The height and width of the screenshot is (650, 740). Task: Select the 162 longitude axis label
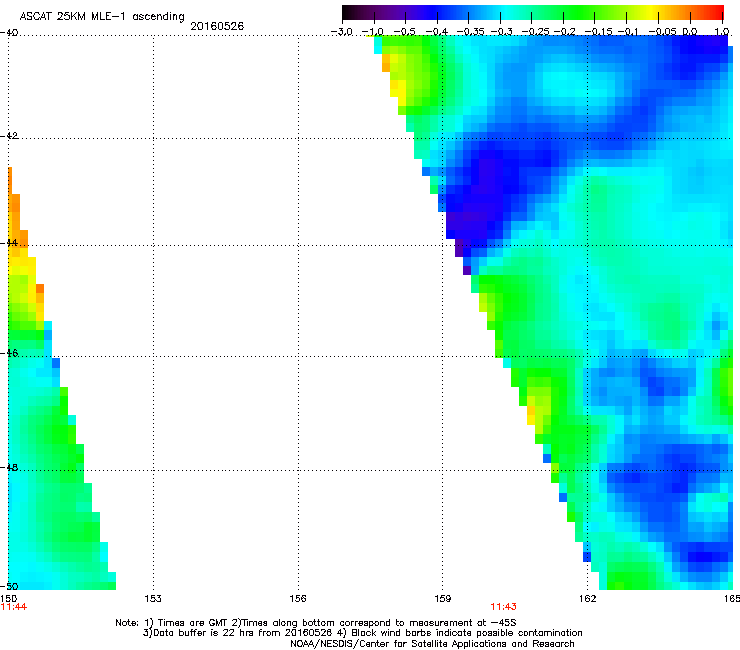(588, 599)
